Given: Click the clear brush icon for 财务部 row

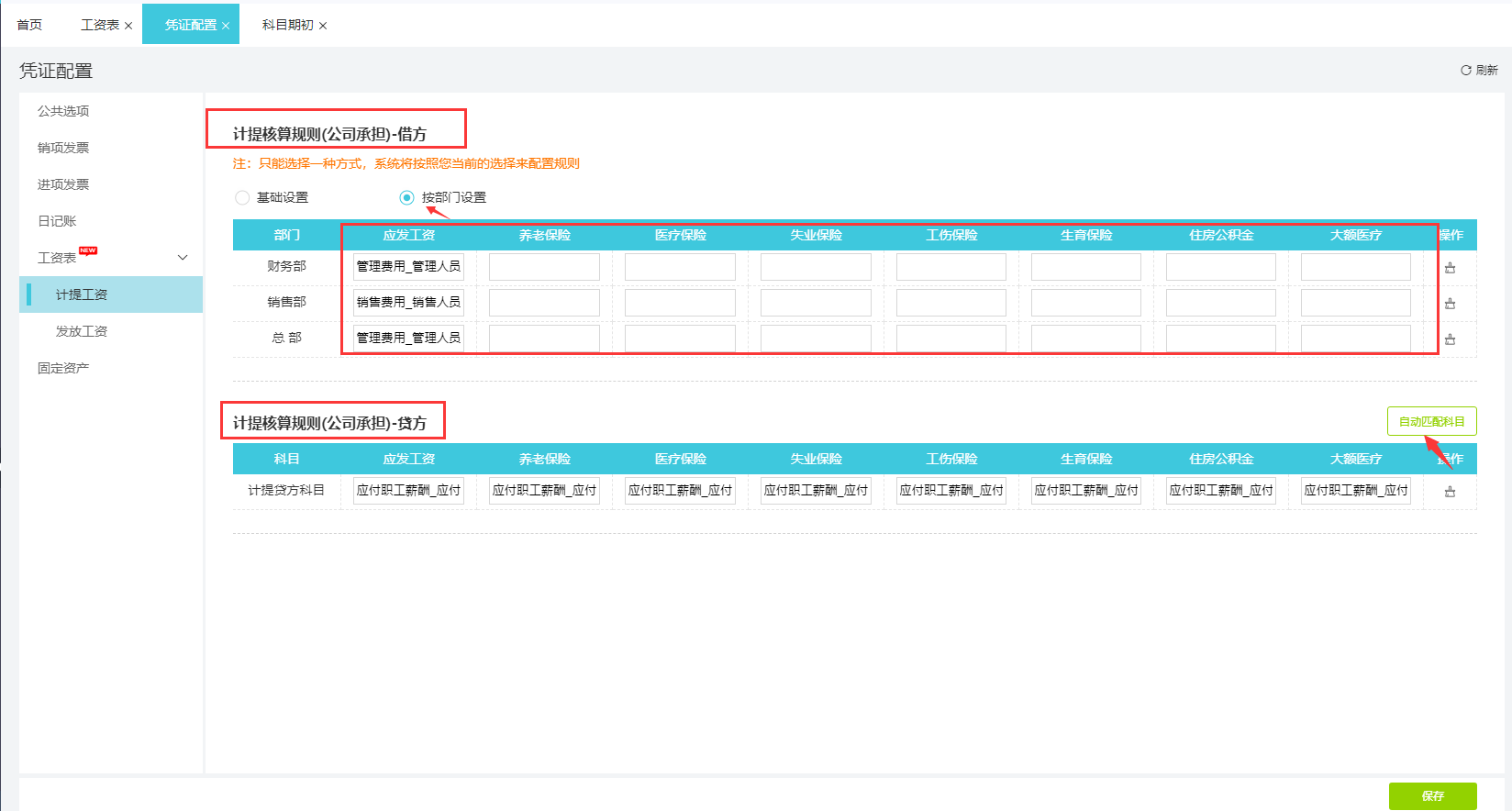Looking at the screenshot, I should [1450, 268].
